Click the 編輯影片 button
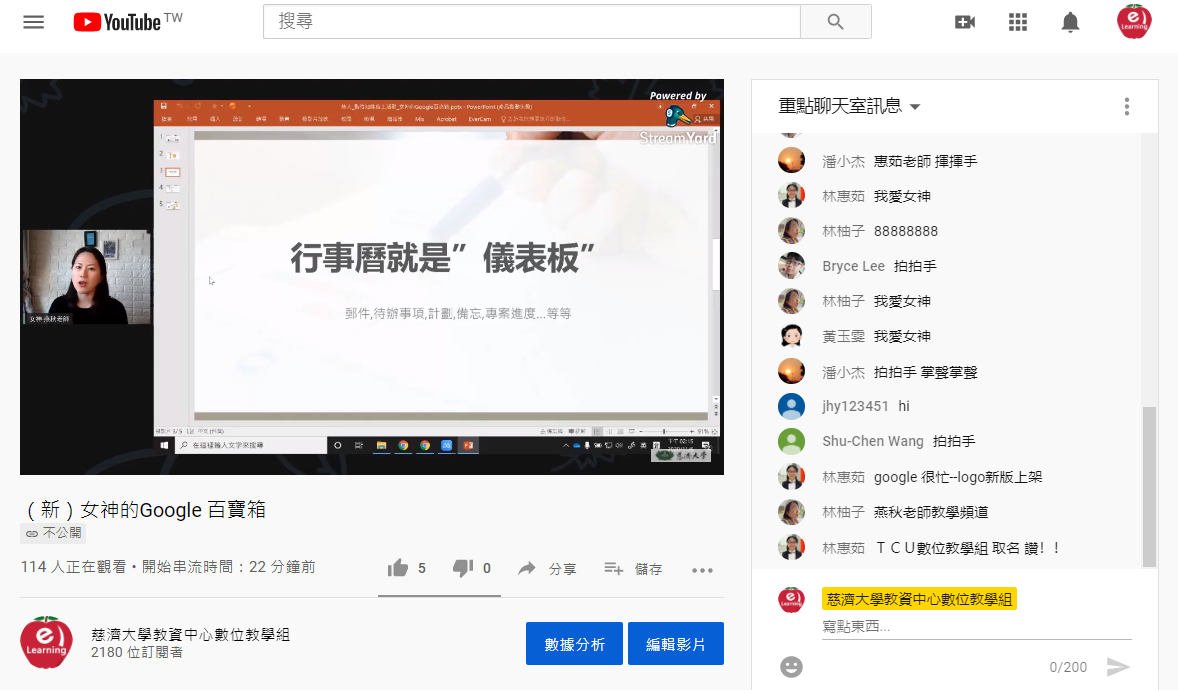This screenshot has height=690, width=1178. [x=676, y=644]
